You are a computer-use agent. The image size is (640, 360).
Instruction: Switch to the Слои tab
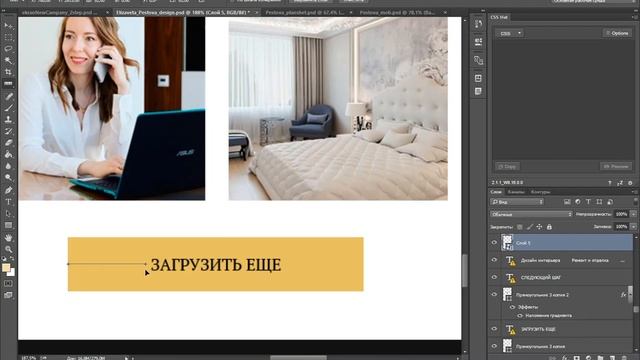[x=496, y=192]
